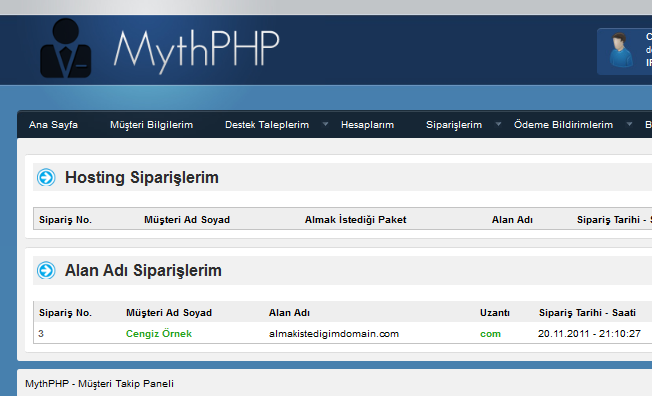Click Sipariş Tarihi - Saati domain table header

(x=588, y=313)
